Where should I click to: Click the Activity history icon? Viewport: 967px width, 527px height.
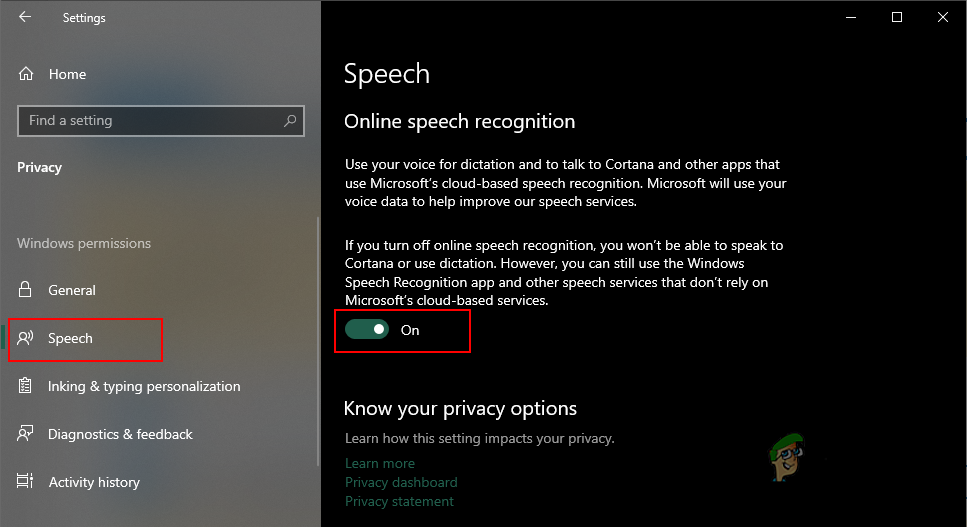coord(25,481)
